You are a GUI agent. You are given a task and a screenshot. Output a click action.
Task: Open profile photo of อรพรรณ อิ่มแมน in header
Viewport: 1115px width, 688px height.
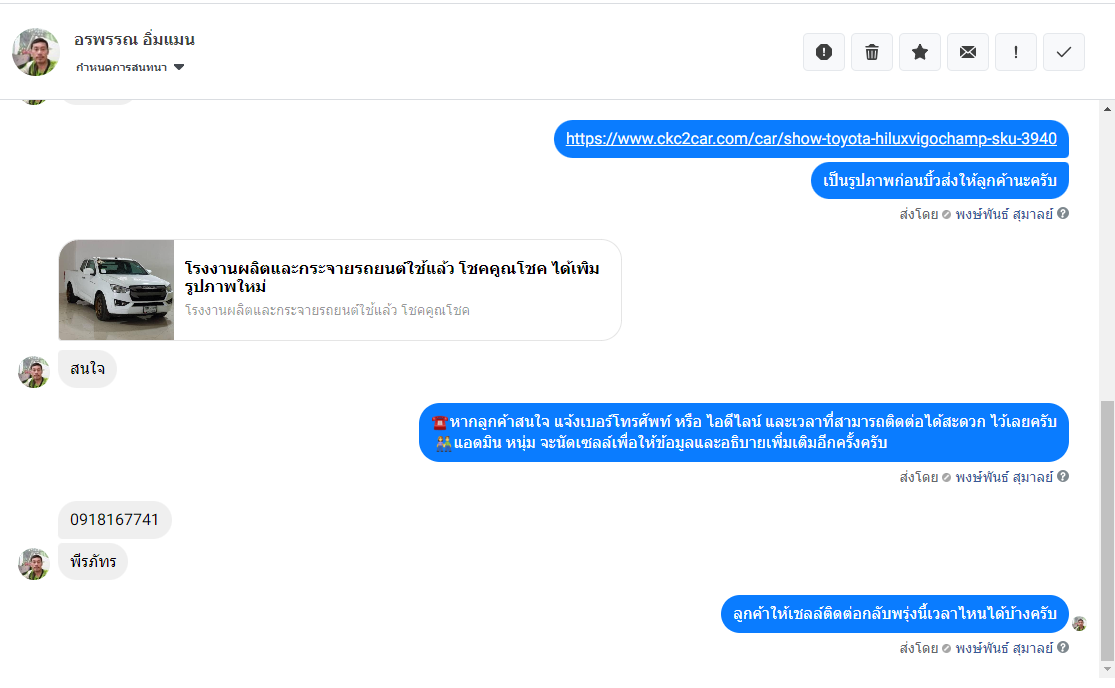click(36, 52)
